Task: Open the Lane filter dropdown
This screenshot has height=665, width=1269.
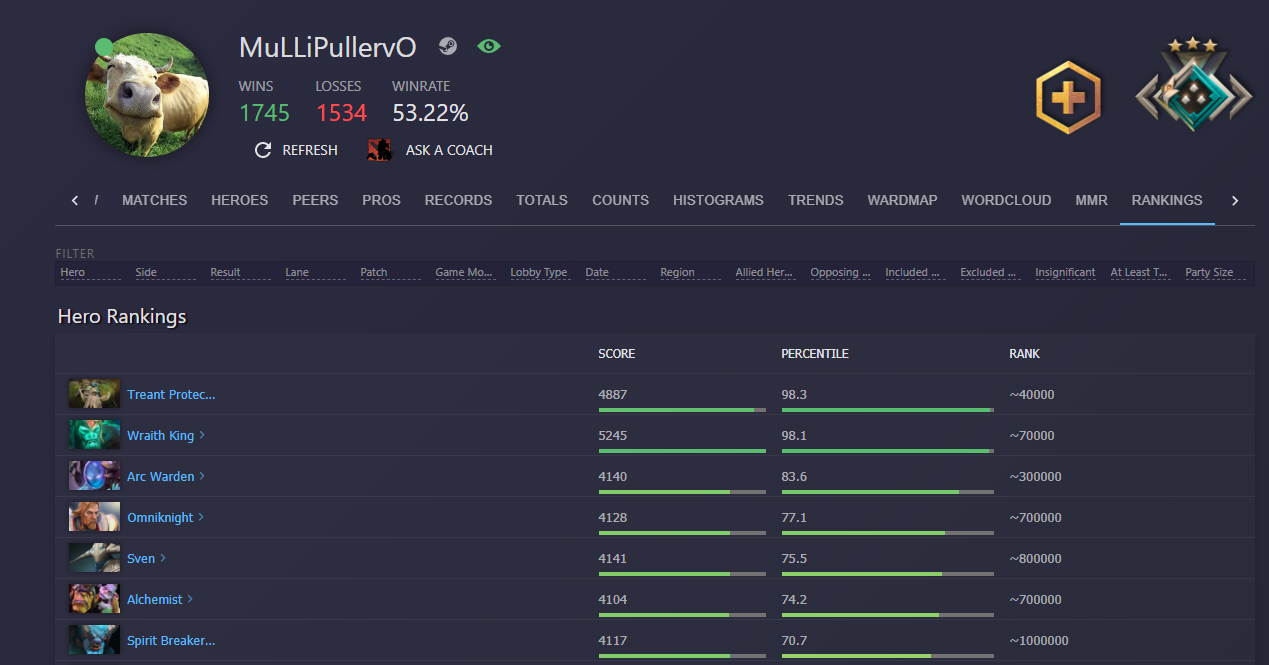Action: [315, 272]
